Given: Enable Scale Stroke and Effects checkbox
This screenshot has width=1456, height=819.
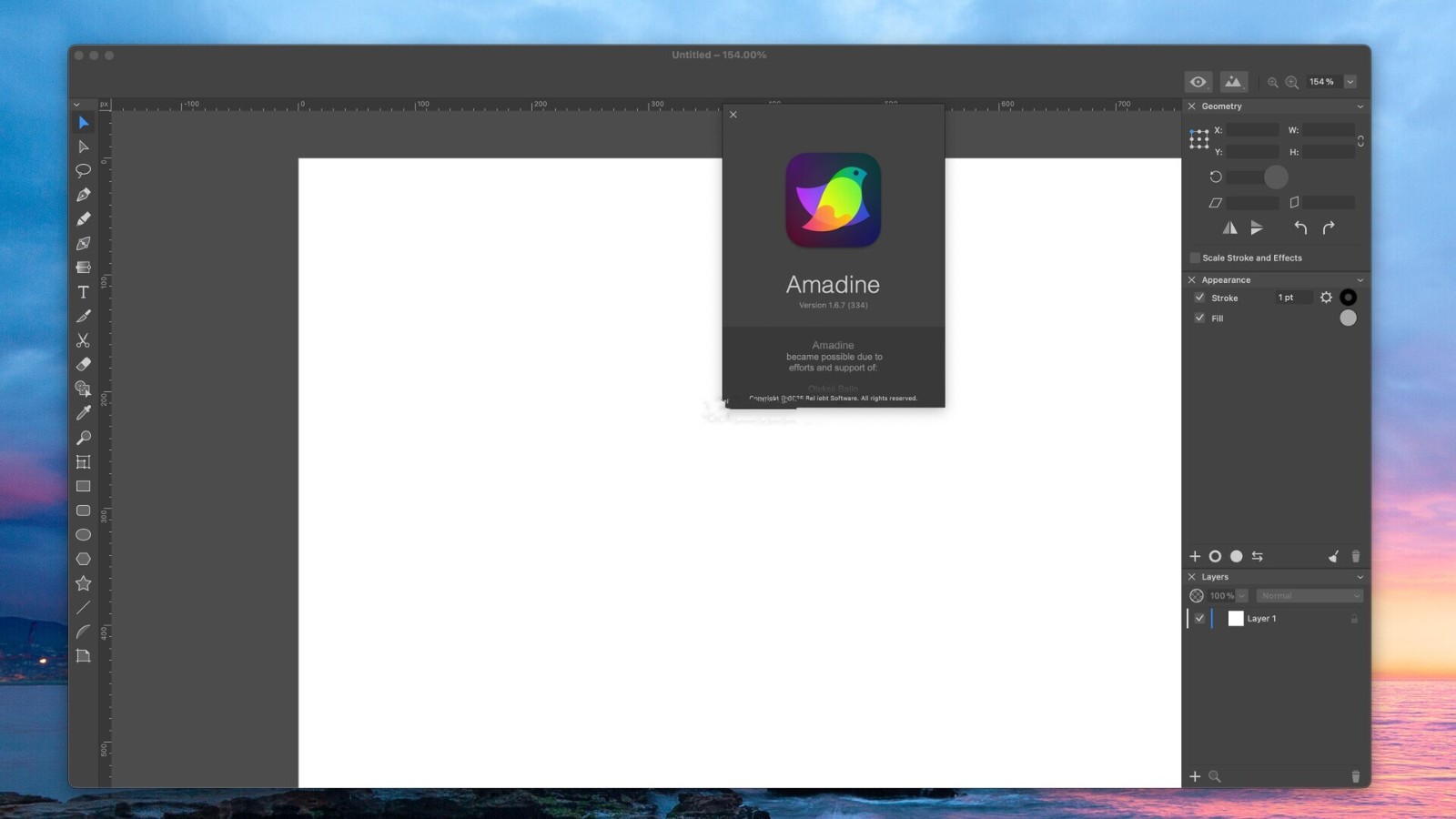Looking at the screenshot, I should point(1195,258).
